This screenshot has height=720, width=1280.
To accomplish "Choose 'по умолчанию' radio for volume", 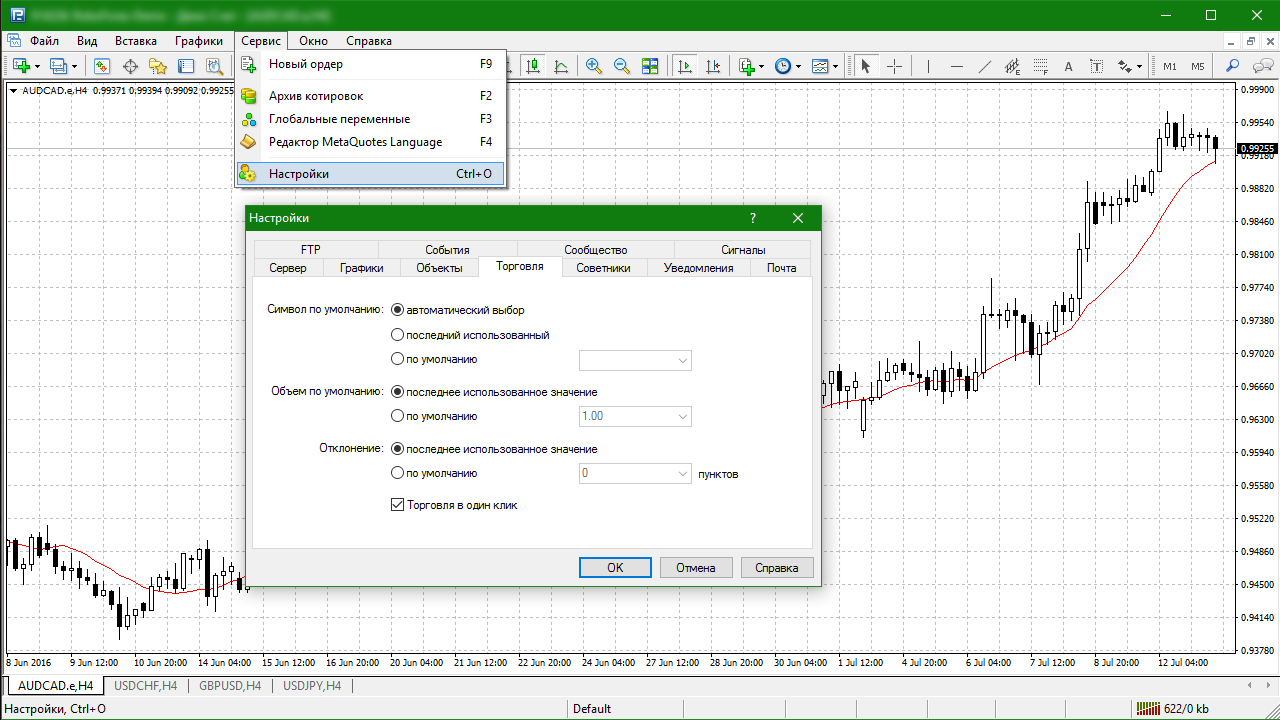I will coord(398,416).
